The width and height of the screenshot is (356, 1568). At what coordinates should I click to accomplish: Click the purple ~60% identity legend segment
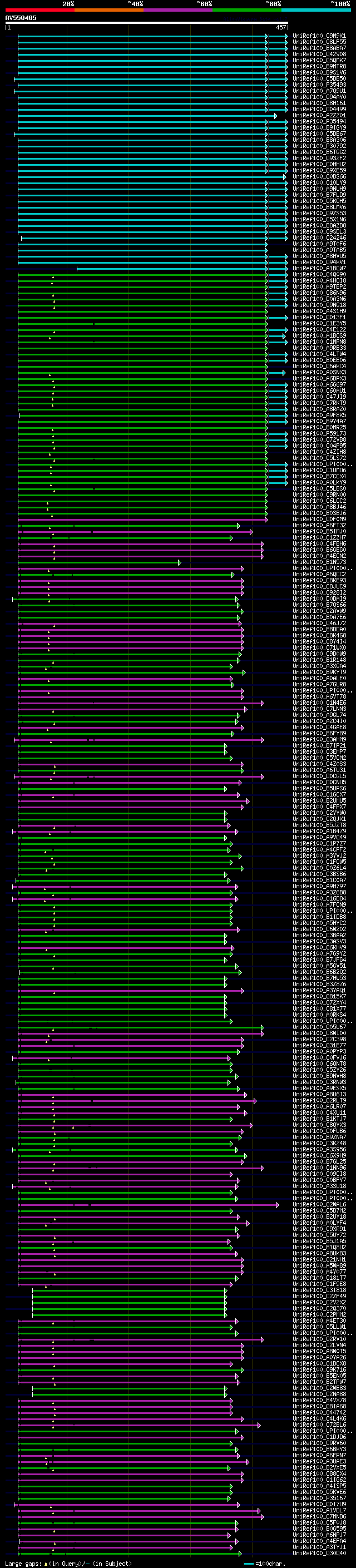tap(177, 10)
